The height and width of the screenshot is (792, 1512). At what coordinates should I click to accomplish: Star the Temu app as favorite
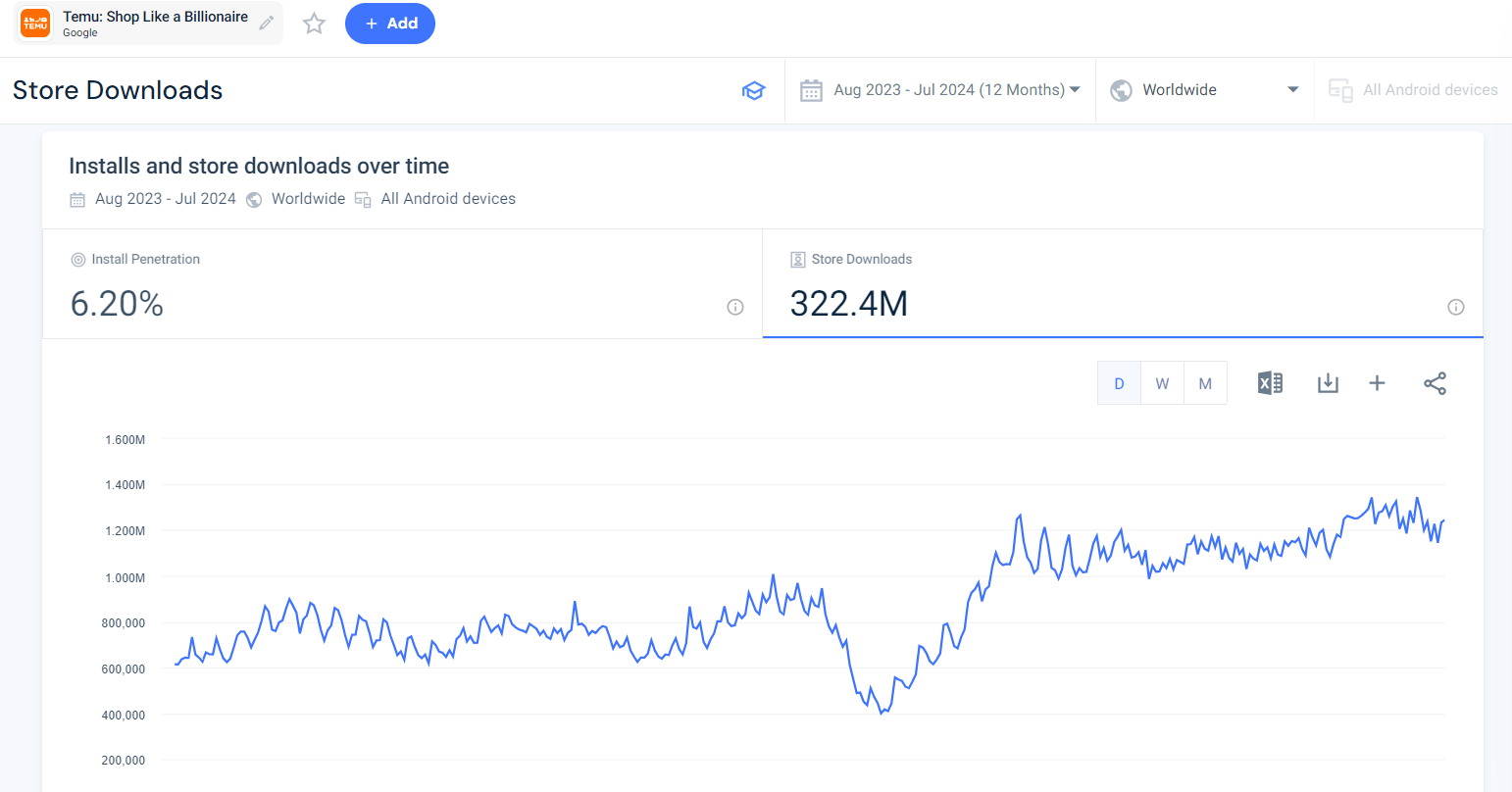314,24
